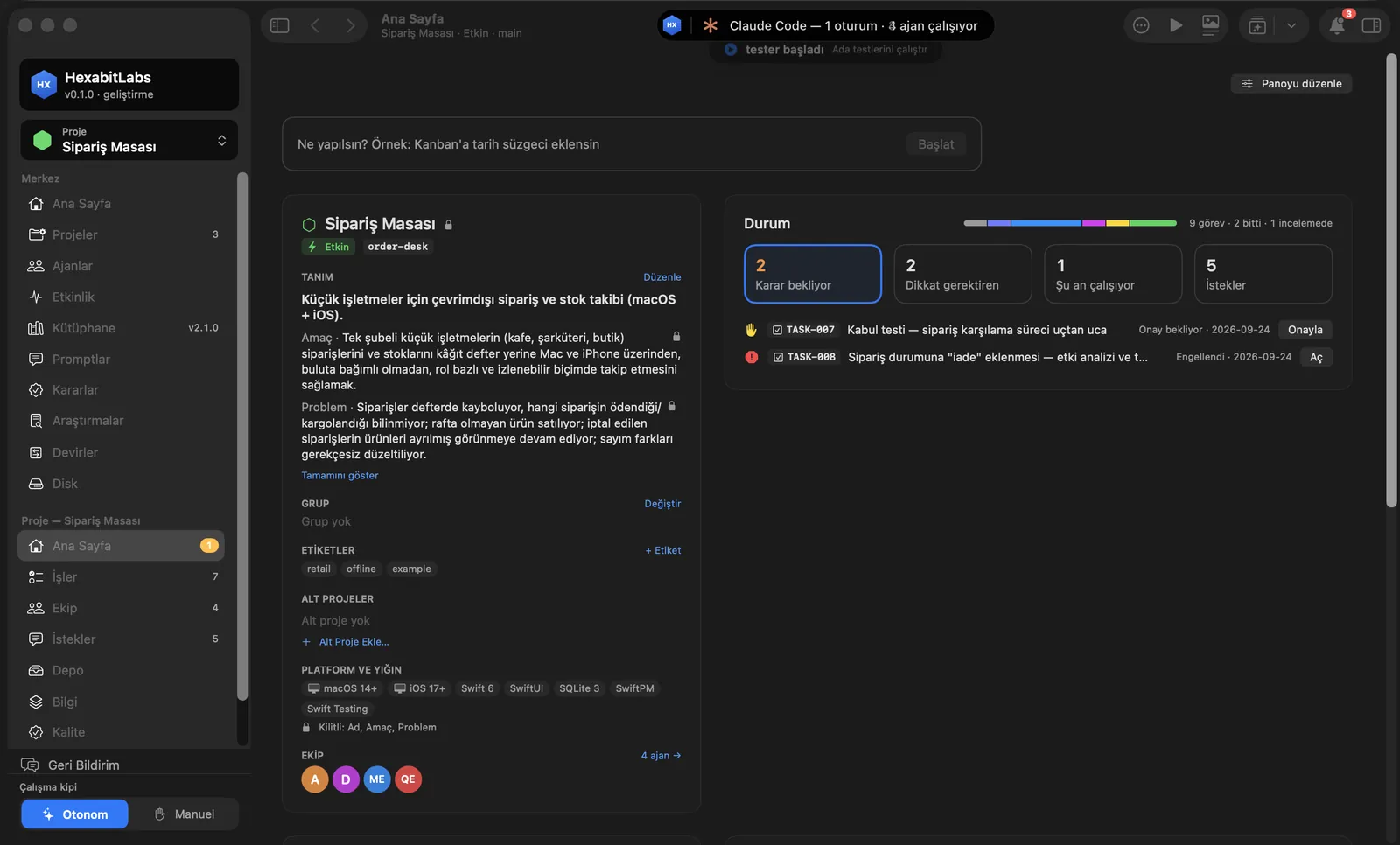Open Projeler in the sidebar
The width and height of the screenshot is (1400, 845).
pyautogui.click(x=121, y=234)
